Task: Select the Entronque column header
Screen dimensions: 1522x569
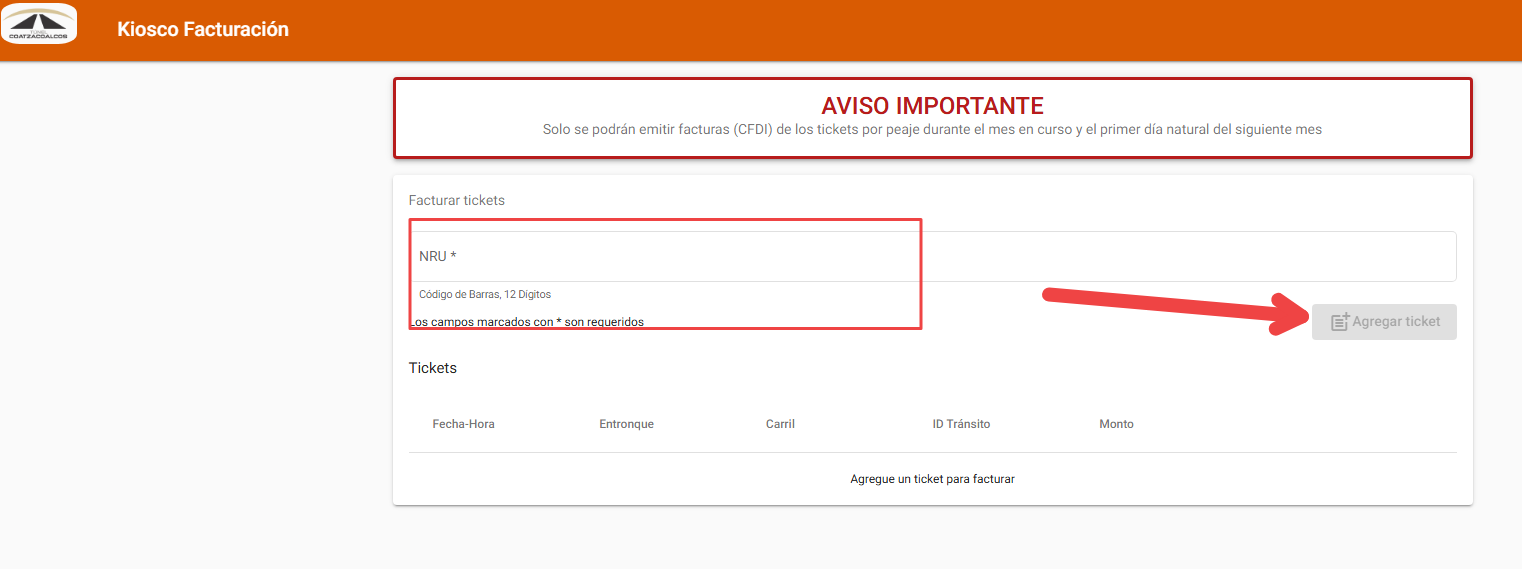Action: point(626,424)
